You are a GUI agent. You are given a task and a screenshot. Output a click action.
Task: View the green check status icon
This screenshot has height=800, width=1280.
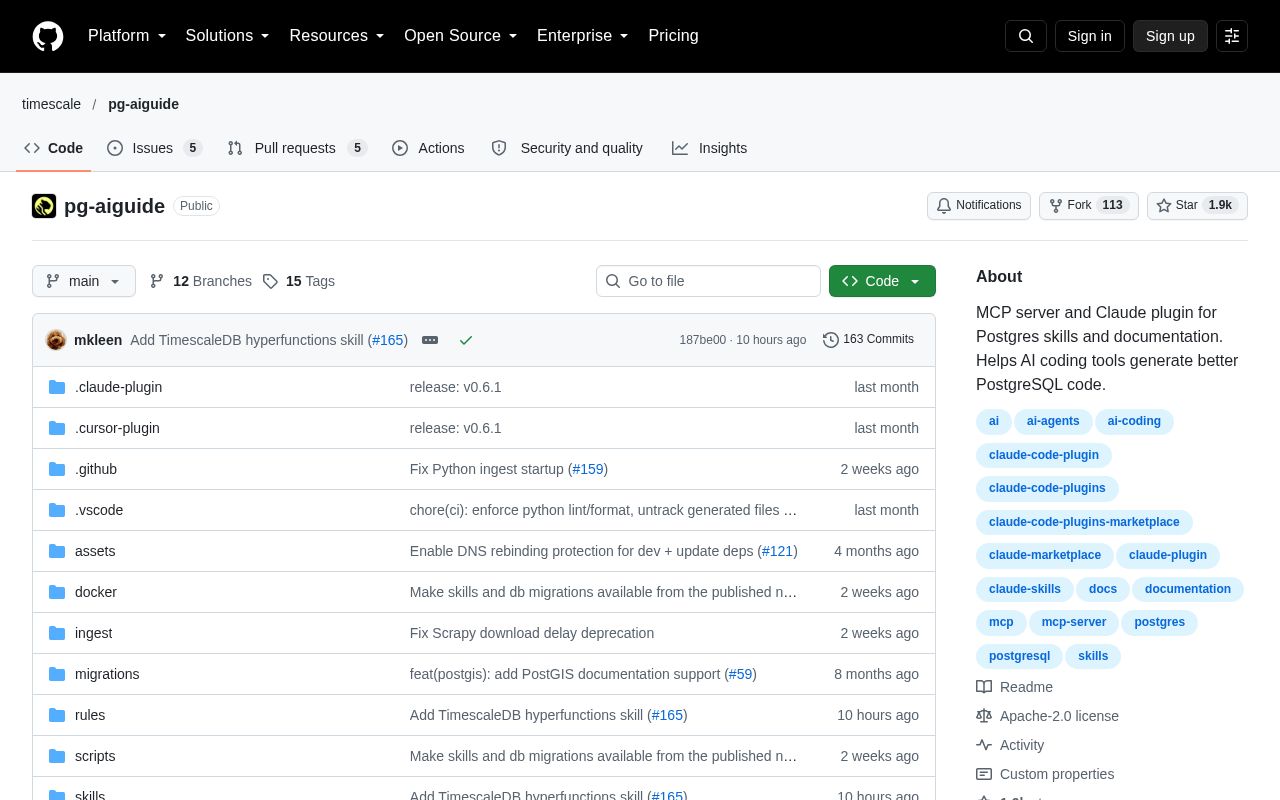pyautogui.click(x=466, y=340)
